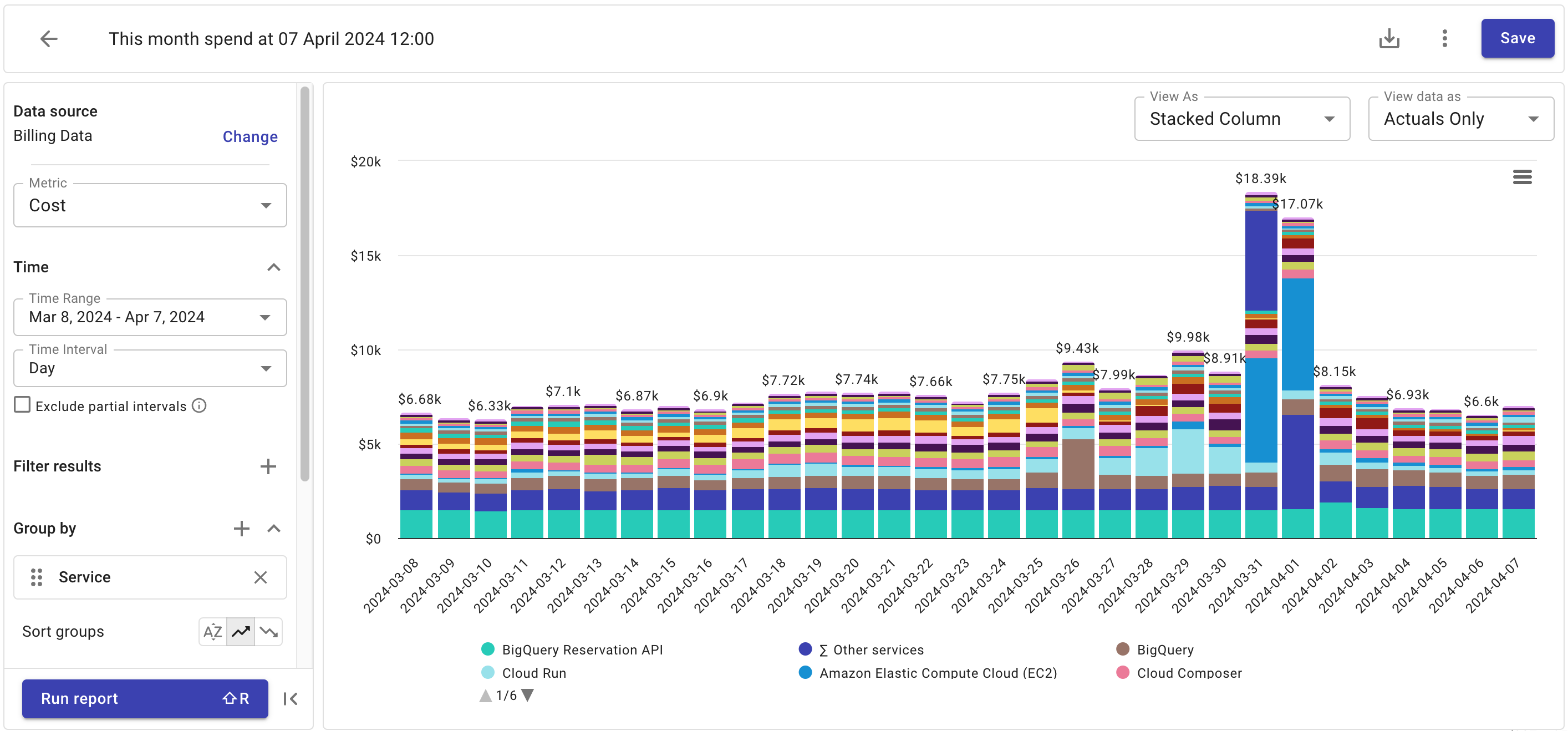Open the download/export icon in the header
The width and height of the screenshot is (1568, 731).
tap(1389, 38)
